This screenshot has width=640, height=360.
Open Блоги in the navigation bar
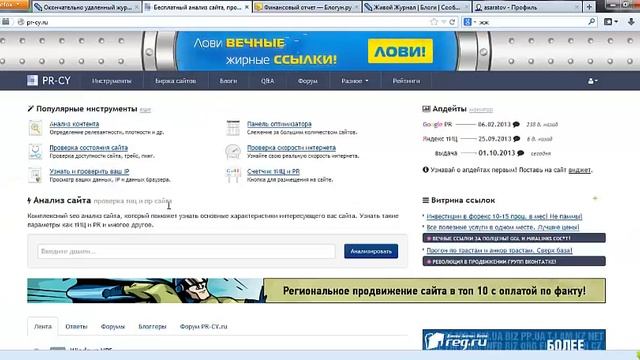(228, 81)
